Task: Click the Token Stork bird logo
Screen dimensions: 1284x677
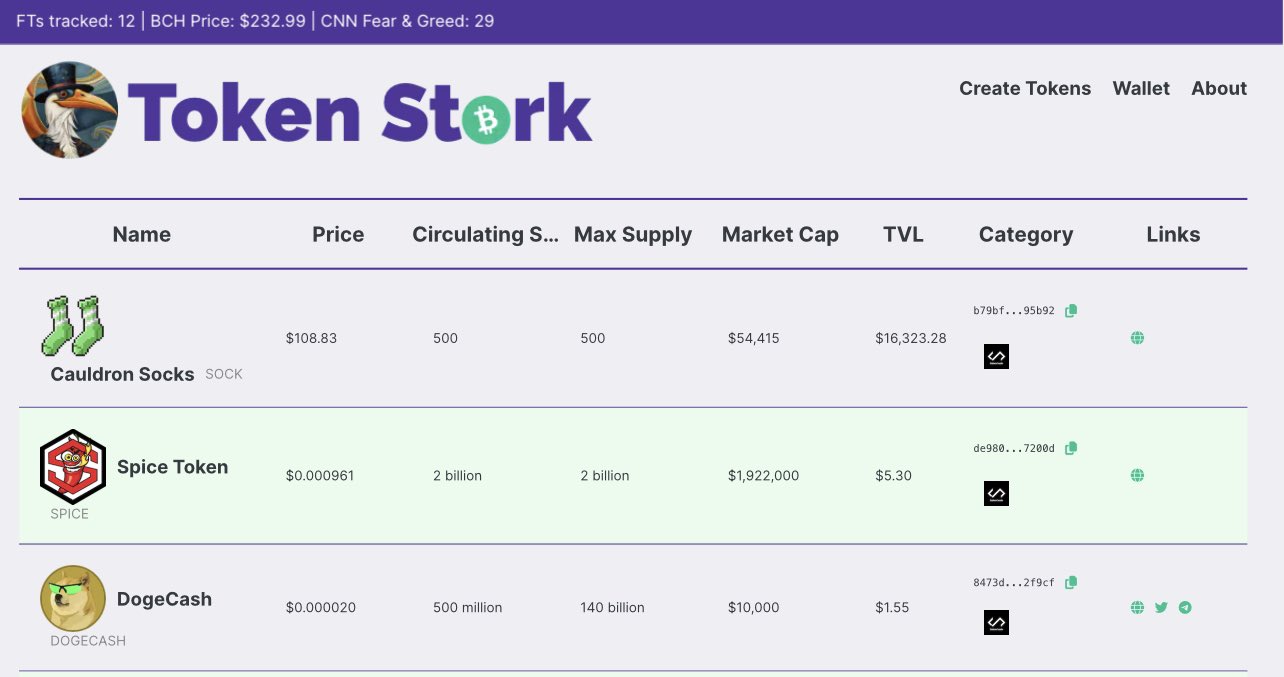Action: [70, 110]
